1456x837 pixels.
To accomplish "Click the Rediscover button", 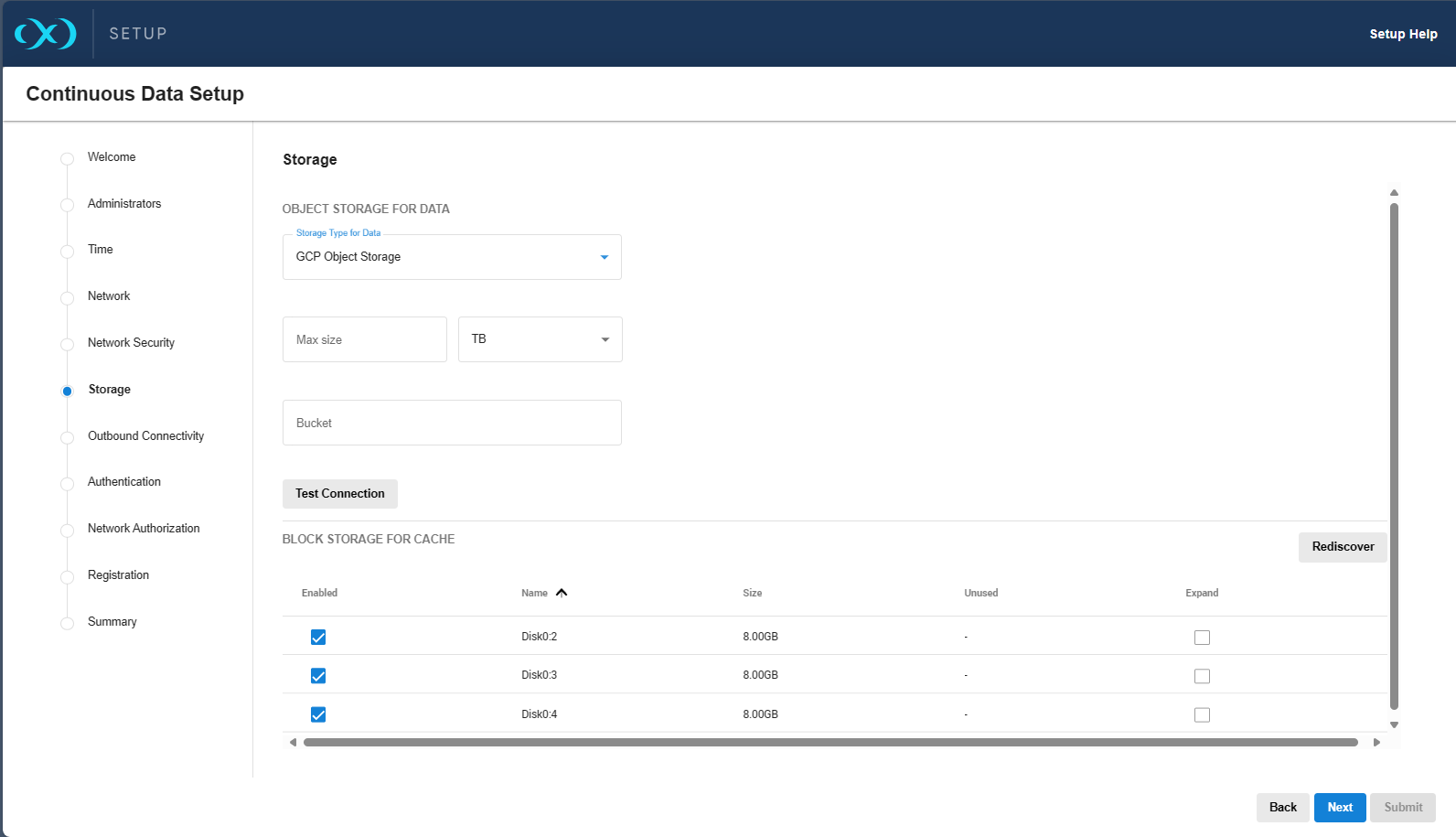I will 1342,547.
